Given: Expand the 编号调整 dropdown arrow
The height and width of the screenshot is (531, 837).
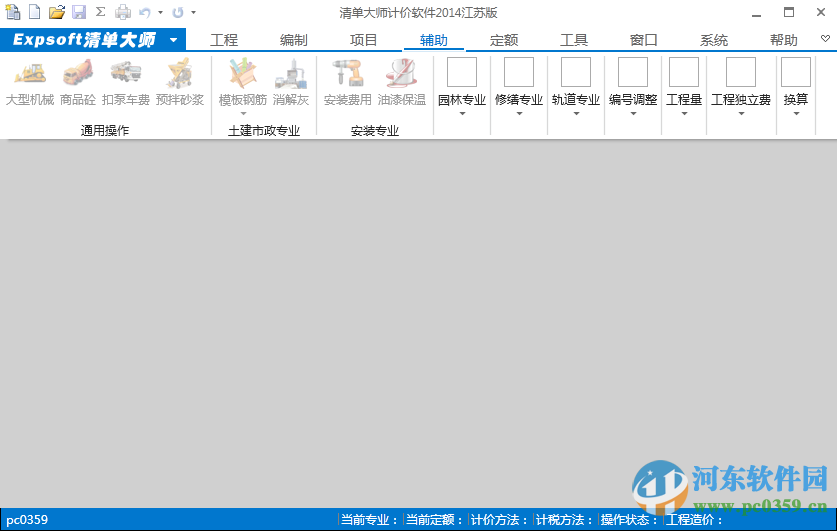Looking at the screenshot, I should [634, 114].
